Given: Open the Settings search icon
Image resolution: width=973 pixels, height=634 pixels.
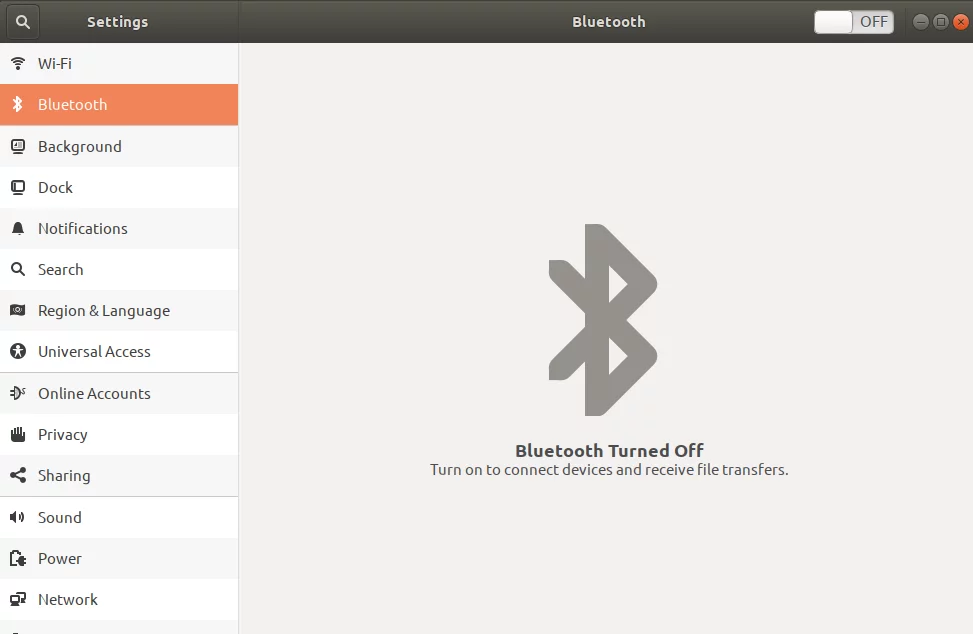Looking at the screenshot, I should pos(23,22).
